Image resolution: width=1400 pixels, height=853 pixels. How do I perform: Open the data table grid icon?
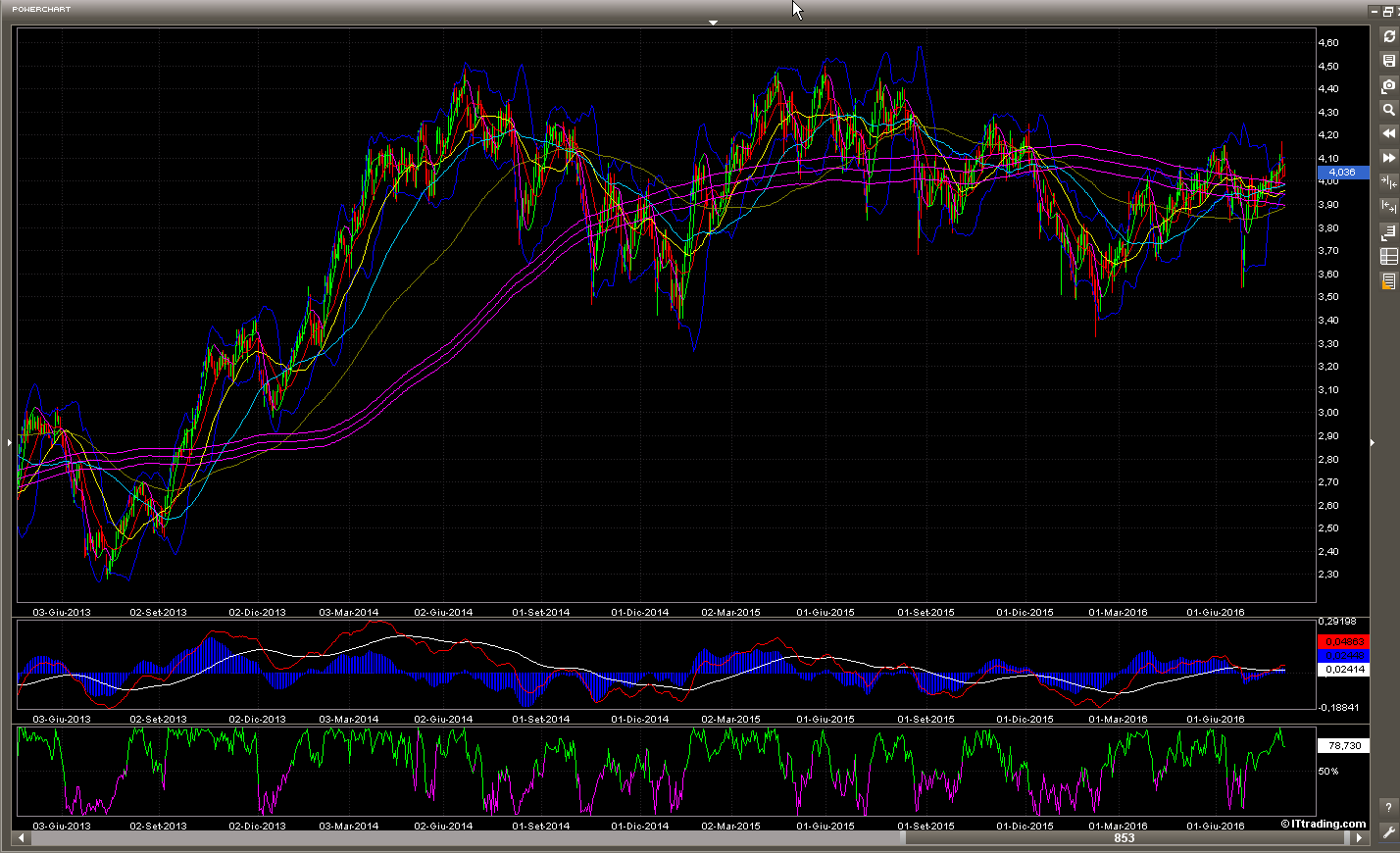[1388, 257]
